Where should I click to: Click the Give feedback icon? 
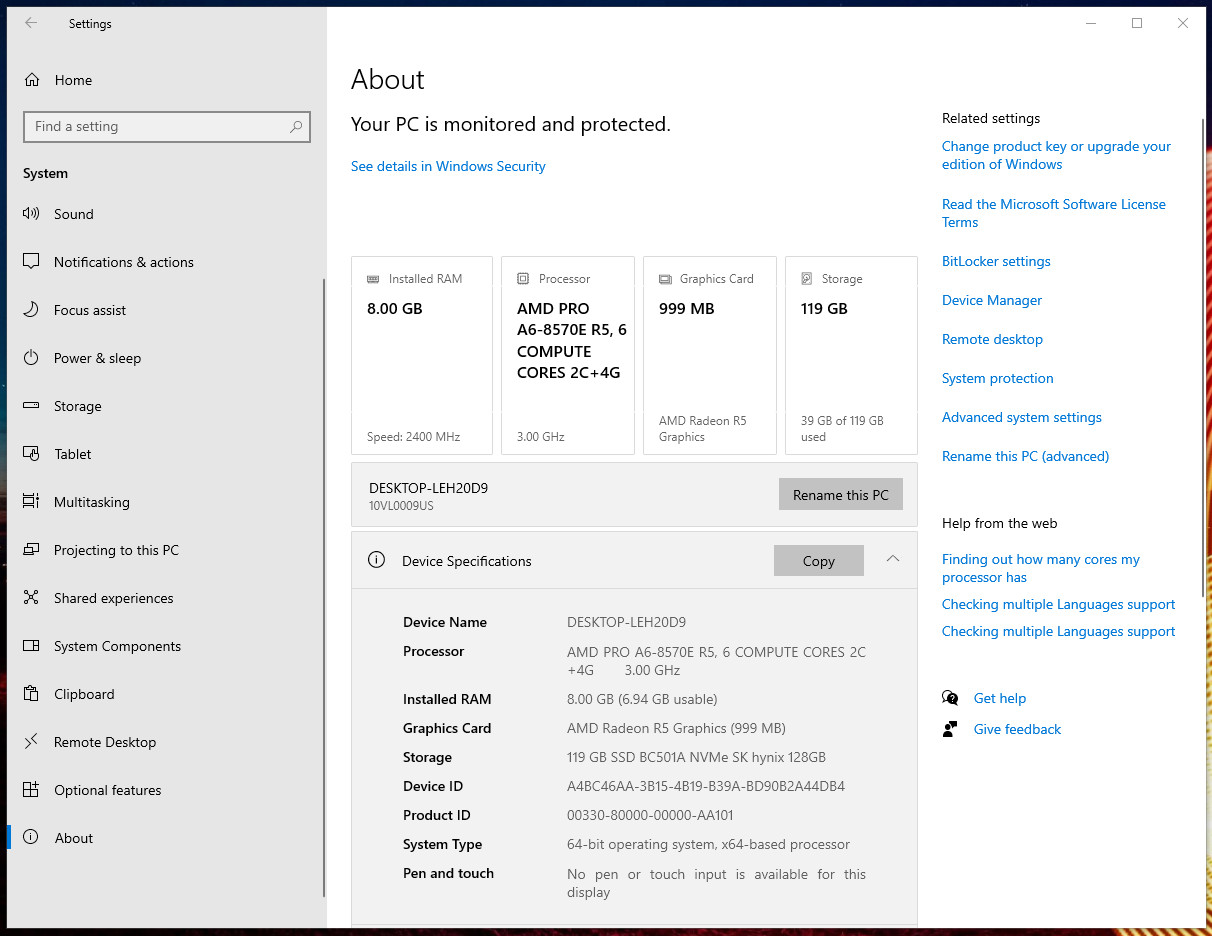tap(950, 729)
